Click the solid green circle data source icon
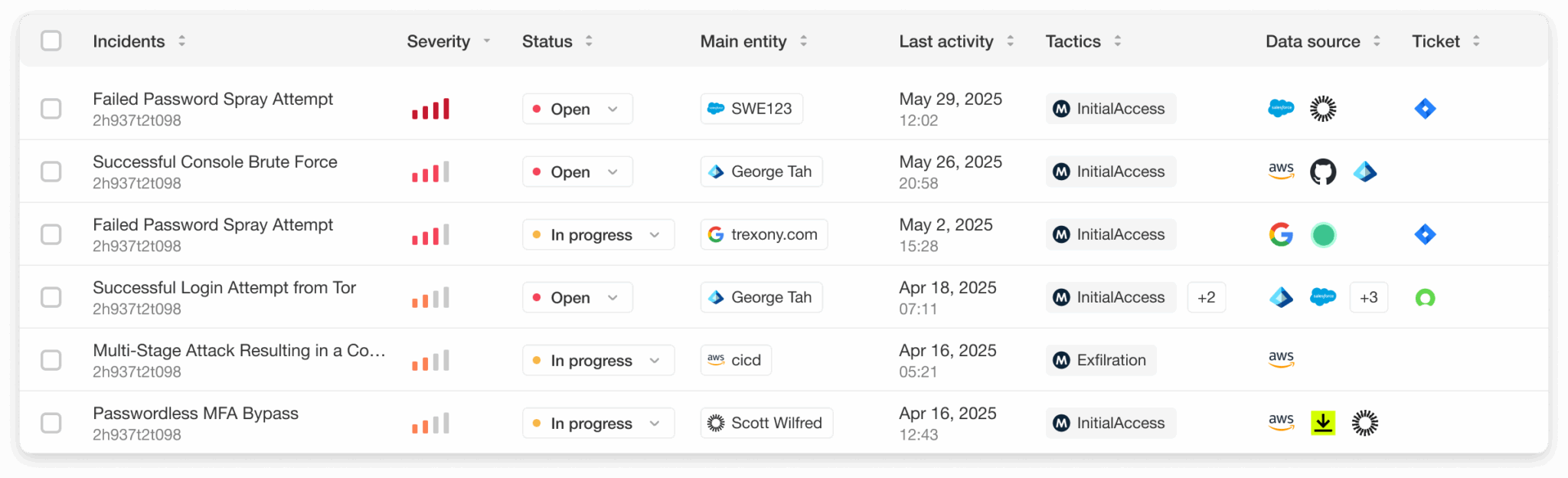The height and width of the screenshot is (478, 1568). pyautogui.click(x=1322, y=234)
